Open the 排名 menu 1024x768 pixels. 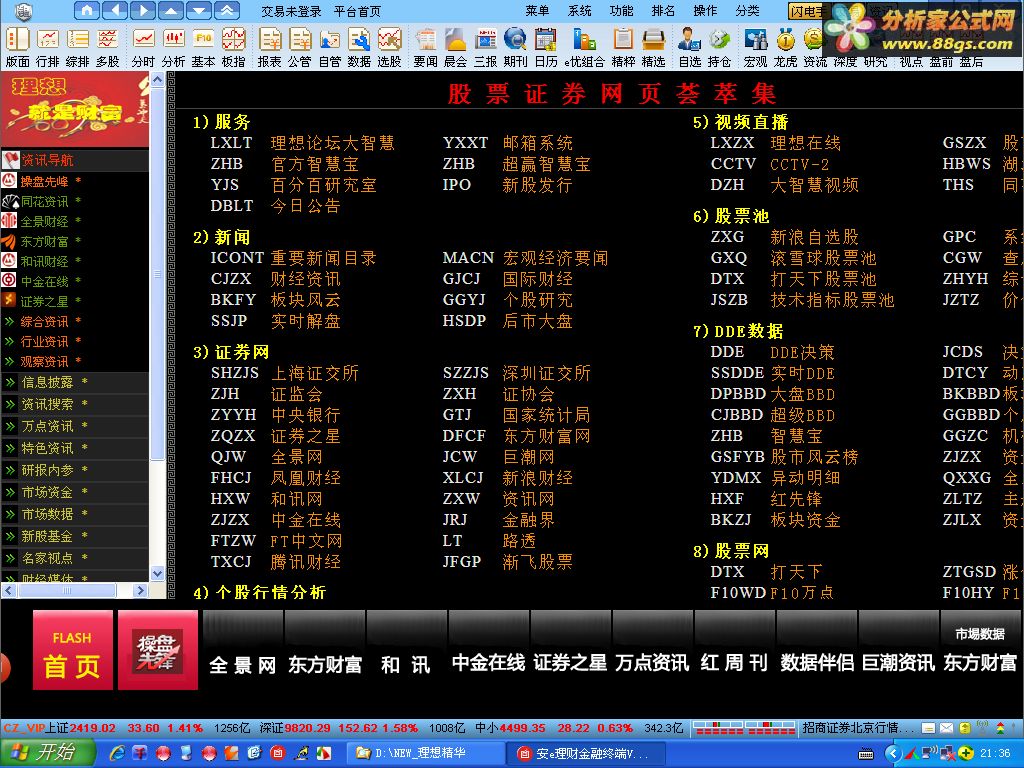coord(663,10)
